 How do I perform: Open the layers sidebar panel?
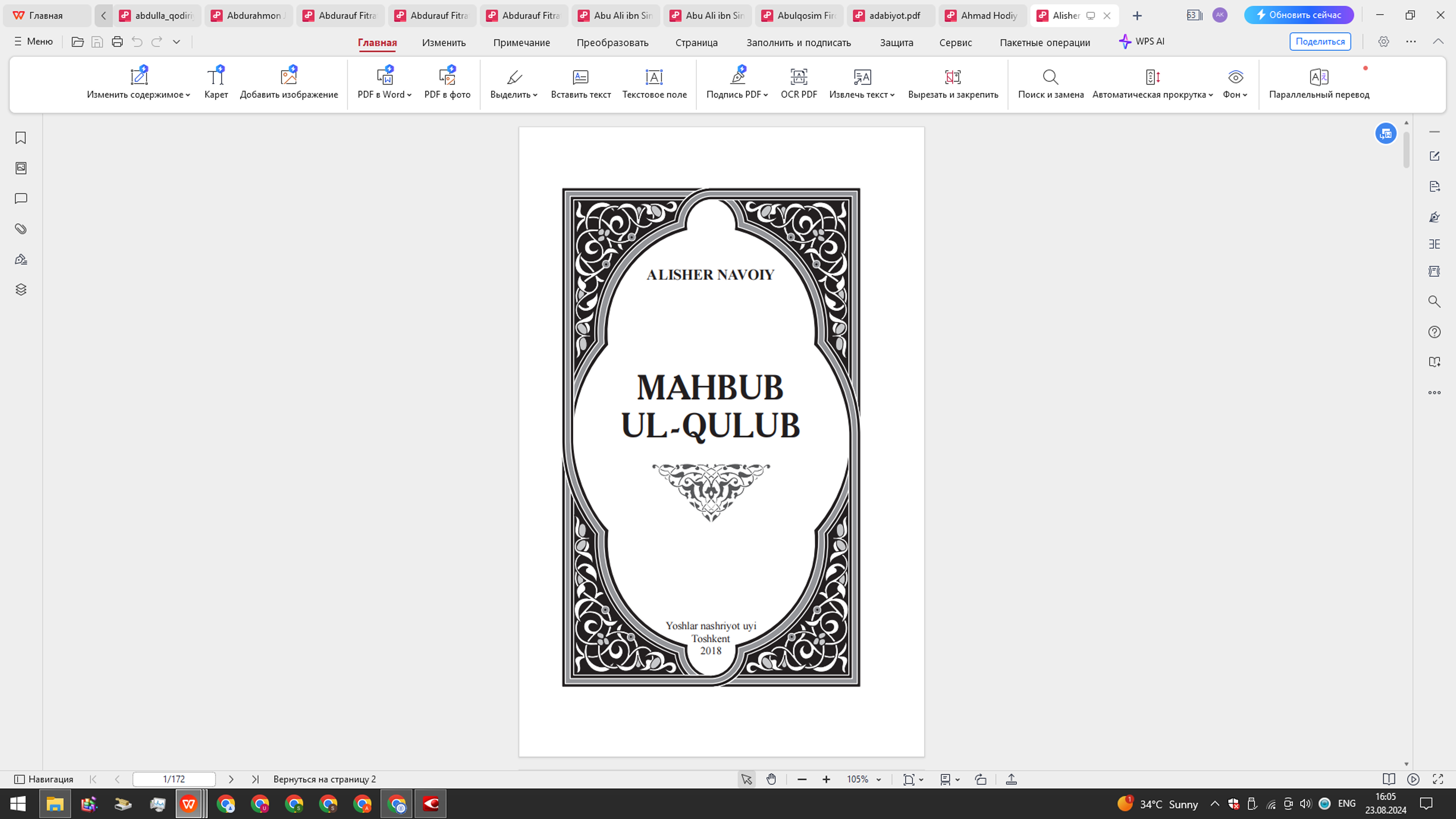21,289
